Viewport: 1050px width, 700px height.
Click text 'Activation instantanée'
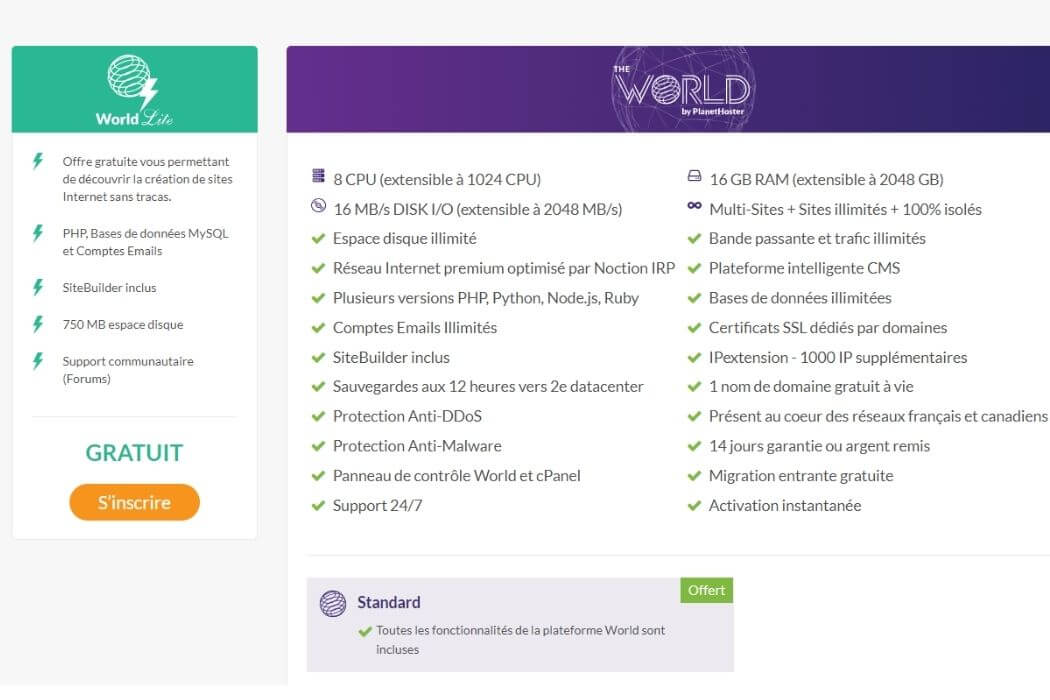[x=785, y=505]
